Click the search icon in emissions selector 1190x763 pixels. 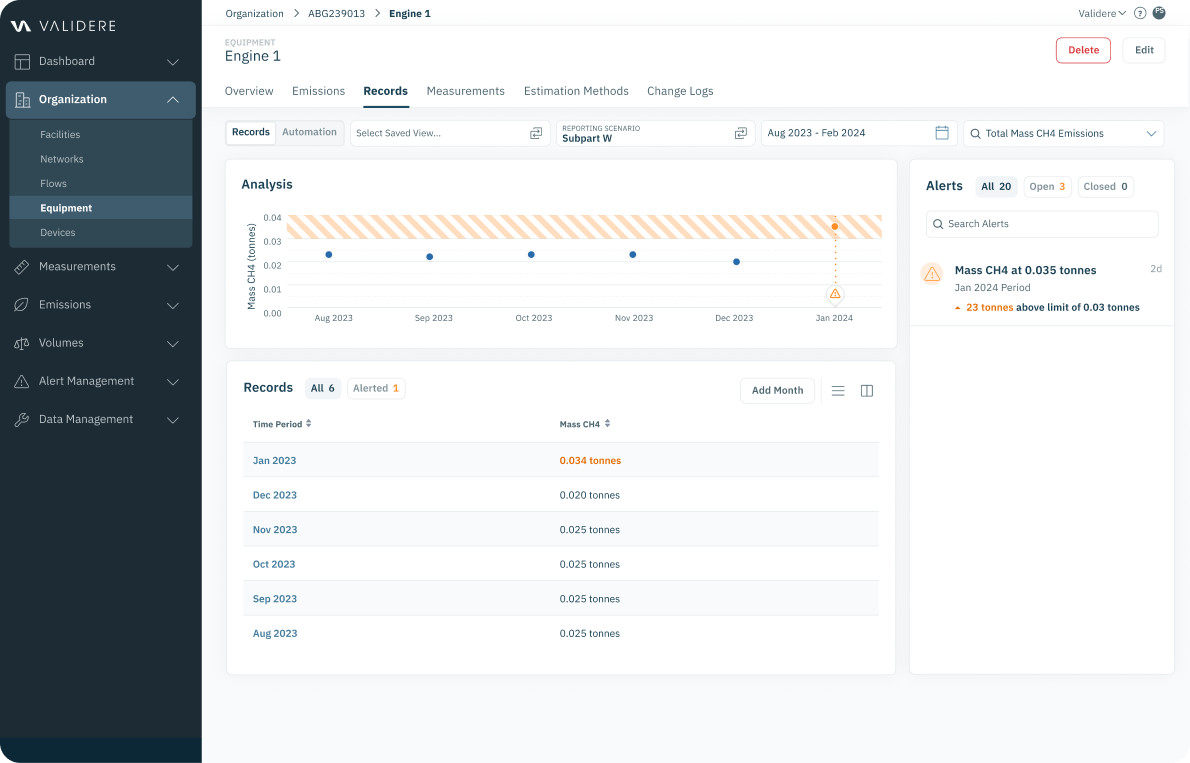click(975, 134)
